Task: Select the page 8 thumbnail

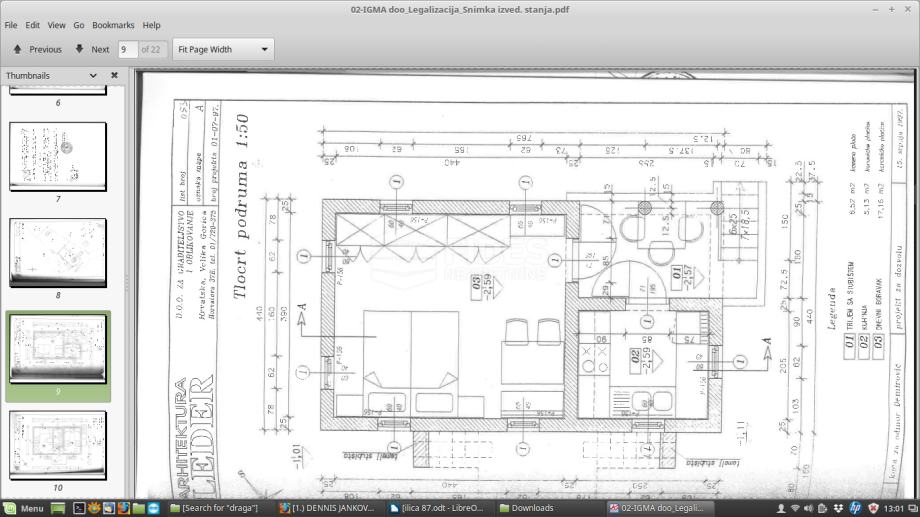Action: pyautogui.click(x=58, y=253)
